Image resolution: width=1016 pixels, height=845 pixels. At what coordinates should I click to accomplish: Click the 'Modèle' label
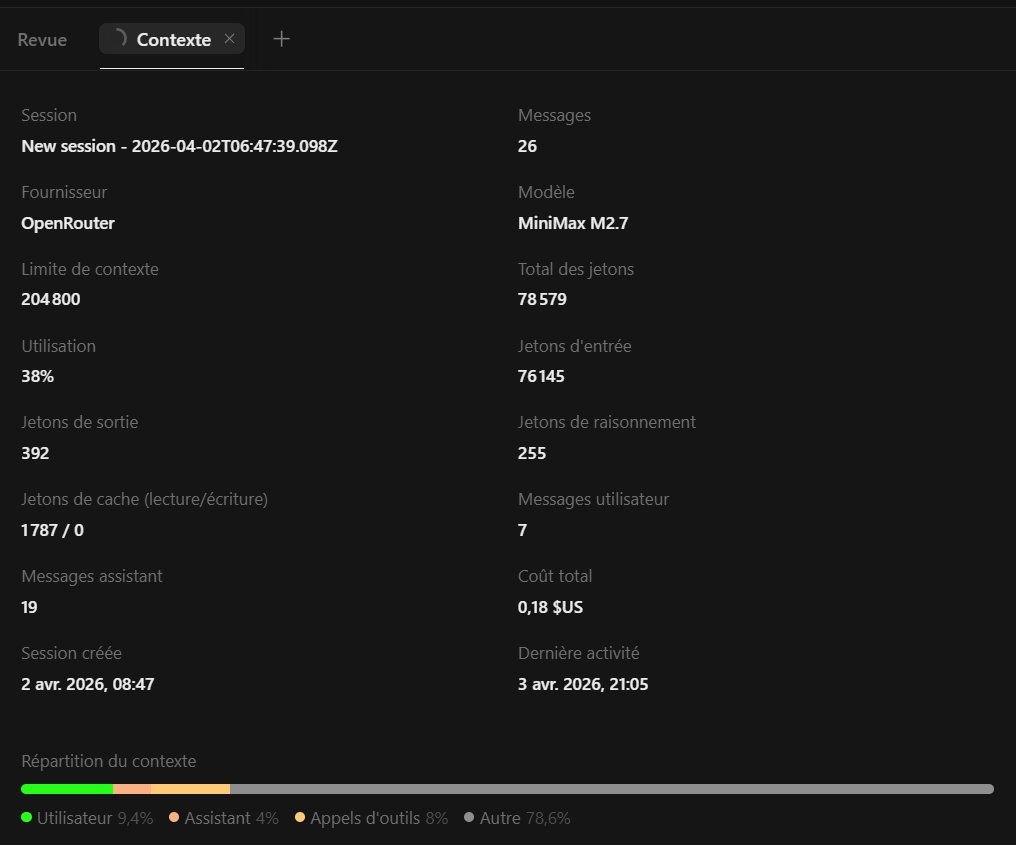(x=546, y=192)
